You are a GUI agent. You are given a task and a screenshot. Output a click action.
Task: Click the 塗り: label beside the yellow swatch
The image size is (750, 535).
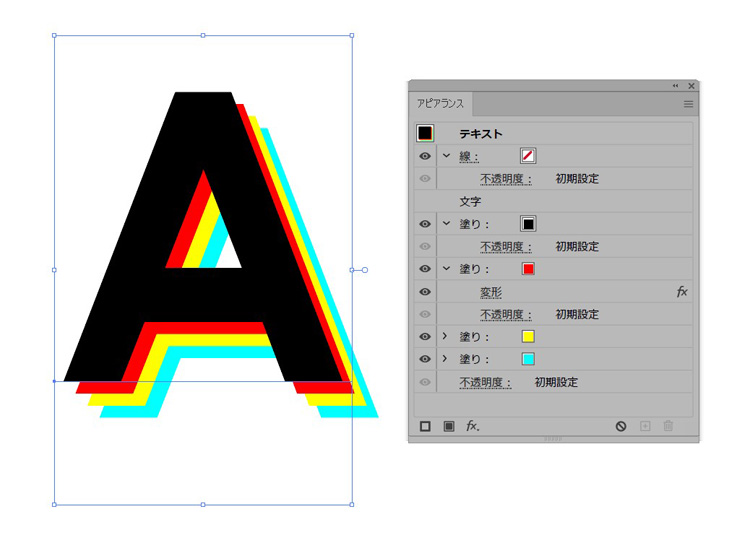pyautogui.click(x=474, y=337)
